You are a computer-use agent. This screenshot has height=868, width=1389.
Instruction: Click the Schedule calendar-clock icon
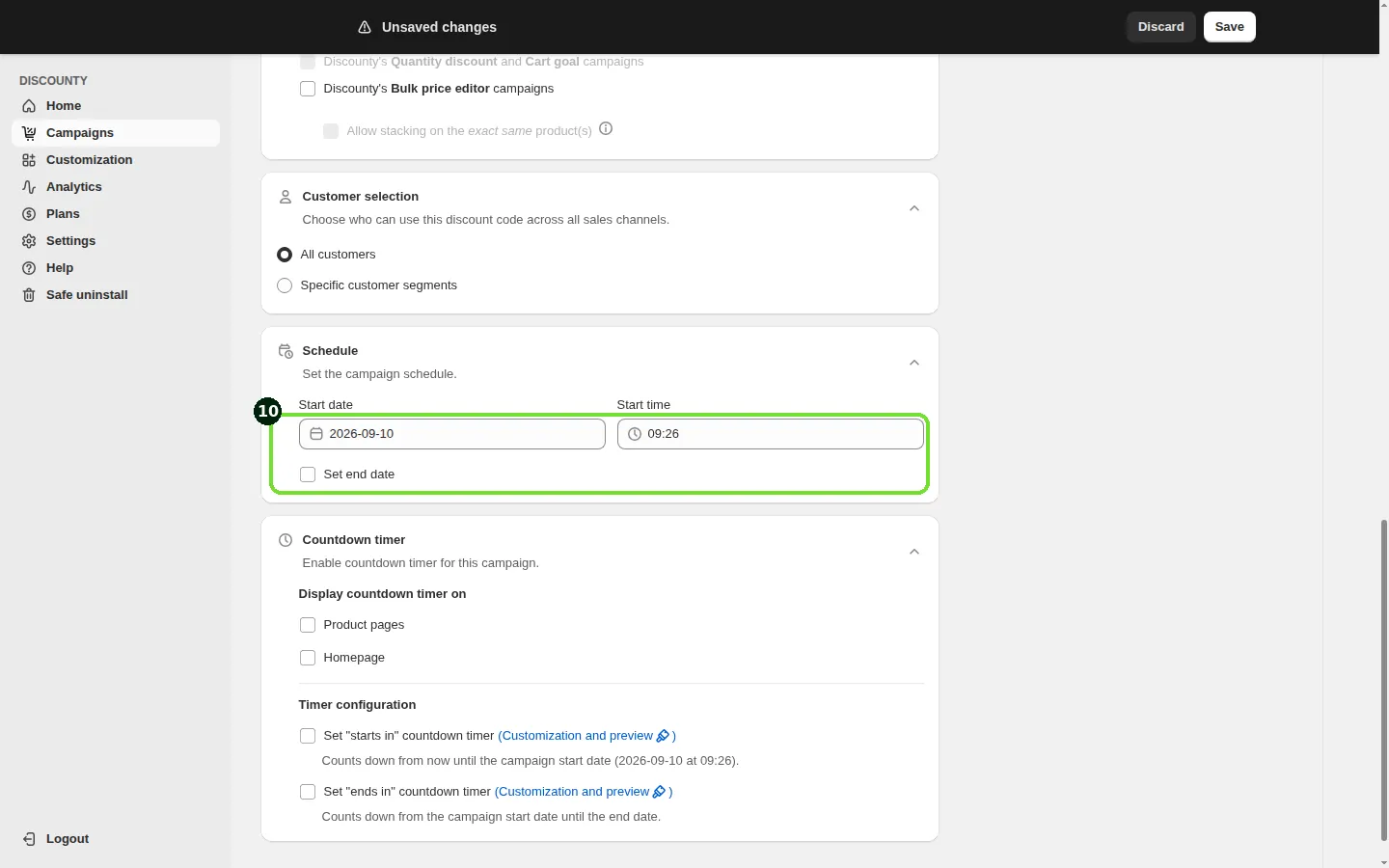click(286, 351)
